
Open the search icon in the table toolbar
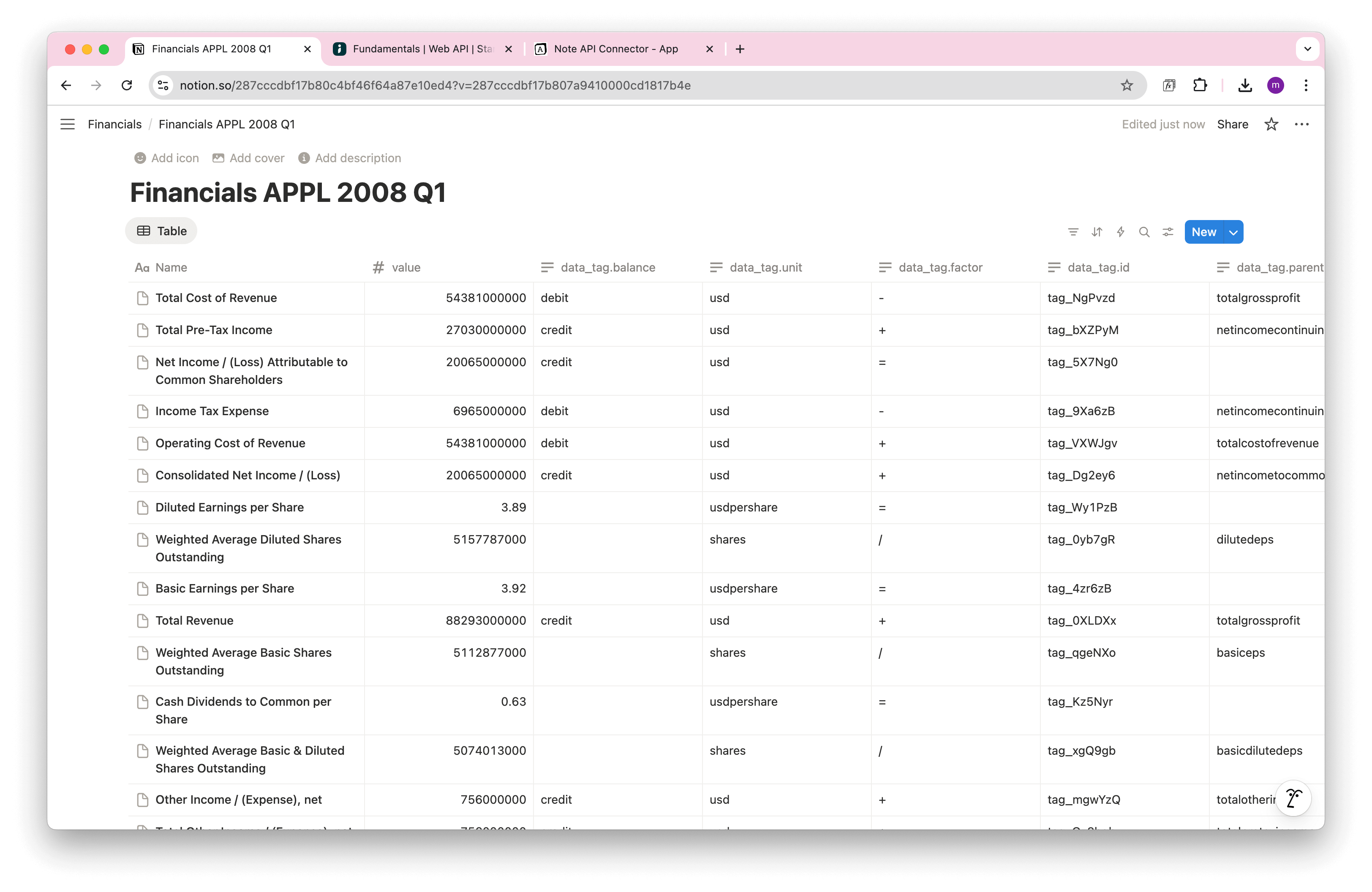1144,231
